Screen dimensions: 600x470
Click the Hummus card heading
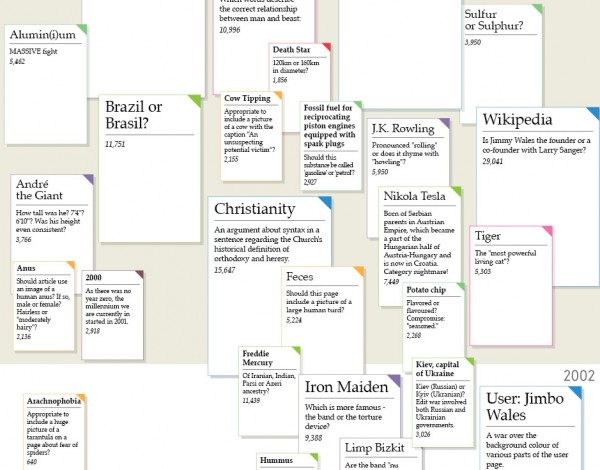coord(276,460)
